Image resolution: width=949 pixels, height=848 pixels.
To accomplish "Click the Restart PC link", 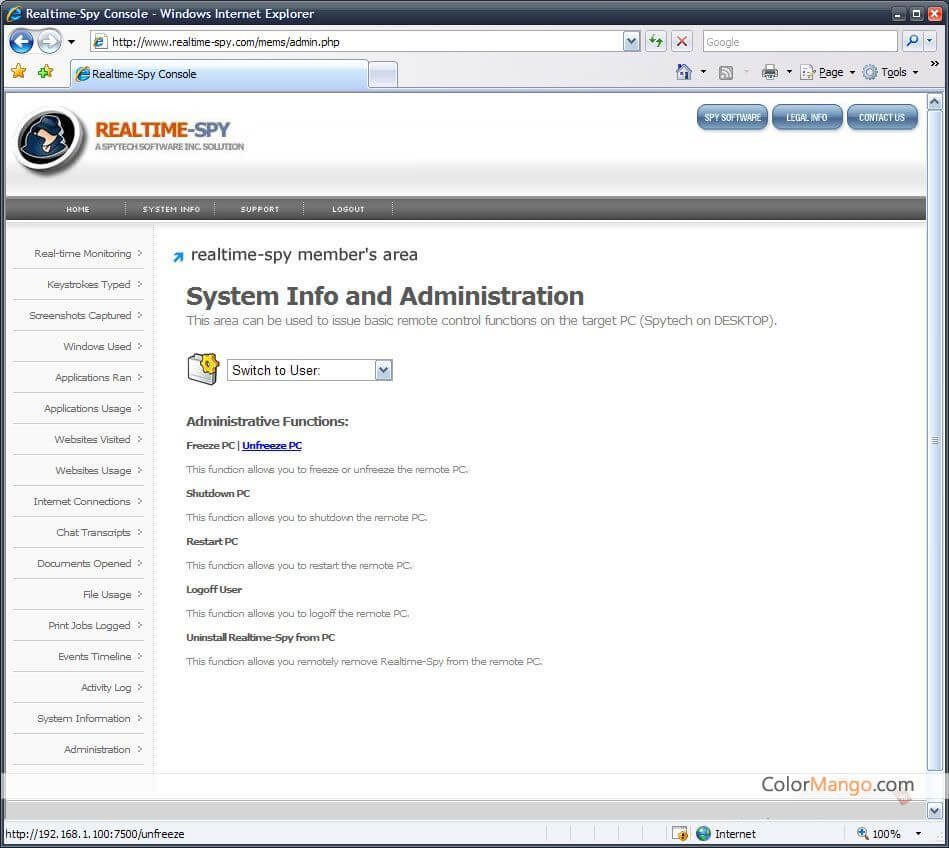I will tap(212, 541).
